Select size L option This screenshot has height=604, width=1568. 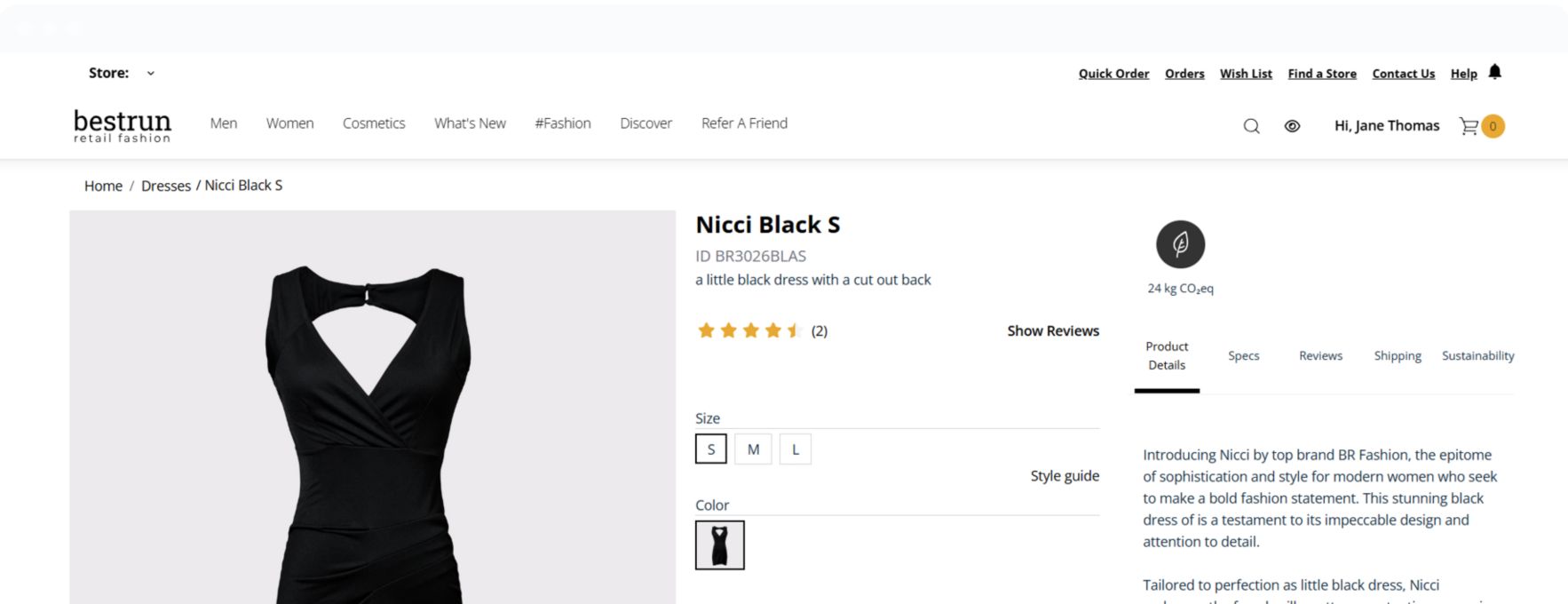796,449
